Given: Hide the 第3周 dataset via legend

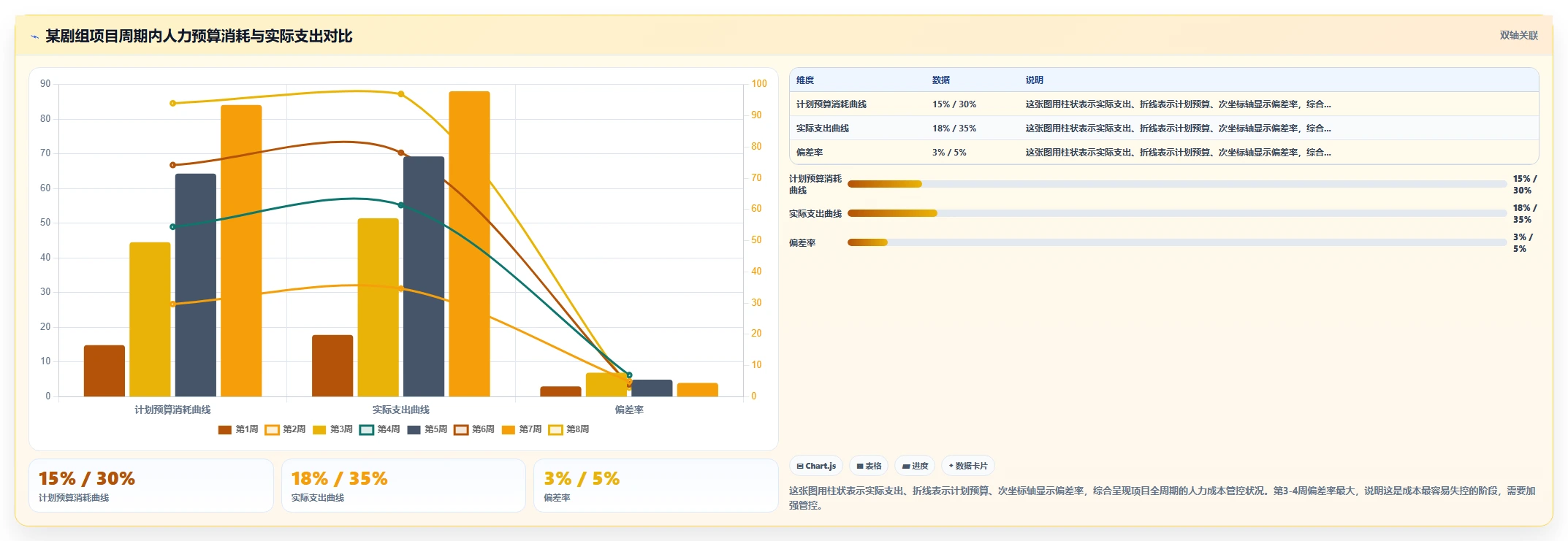Looking at the screenshot, I should click(332, 429).
